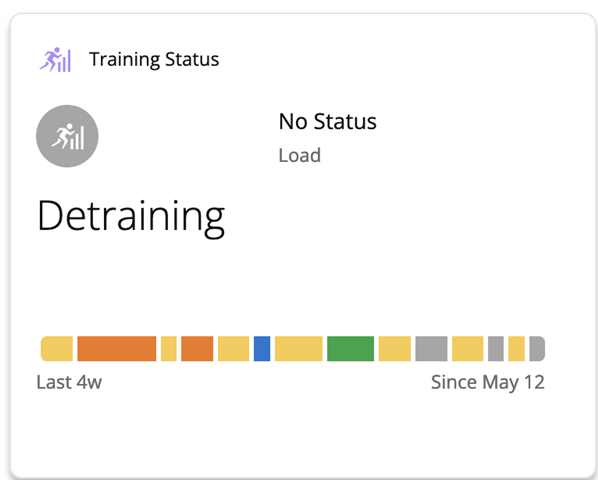598x480 pixels.
Task: Click the Since May 12 label
Action: 488,382
